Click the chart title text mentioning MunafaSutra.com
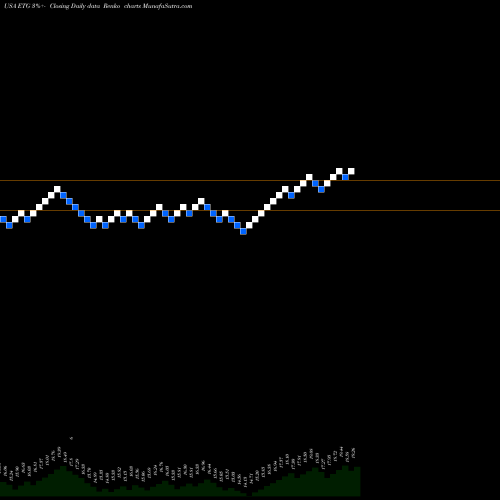 point(98,6)
